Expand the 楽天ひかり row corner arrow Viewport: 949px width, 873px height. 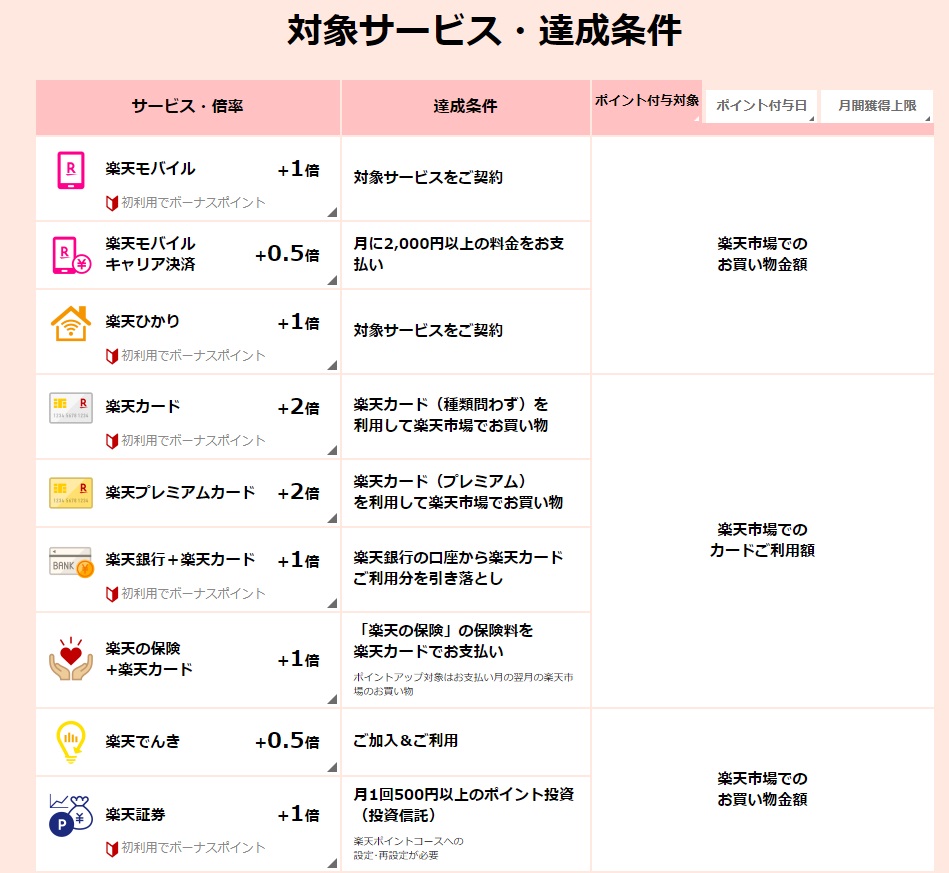click(x=332, y=366)
